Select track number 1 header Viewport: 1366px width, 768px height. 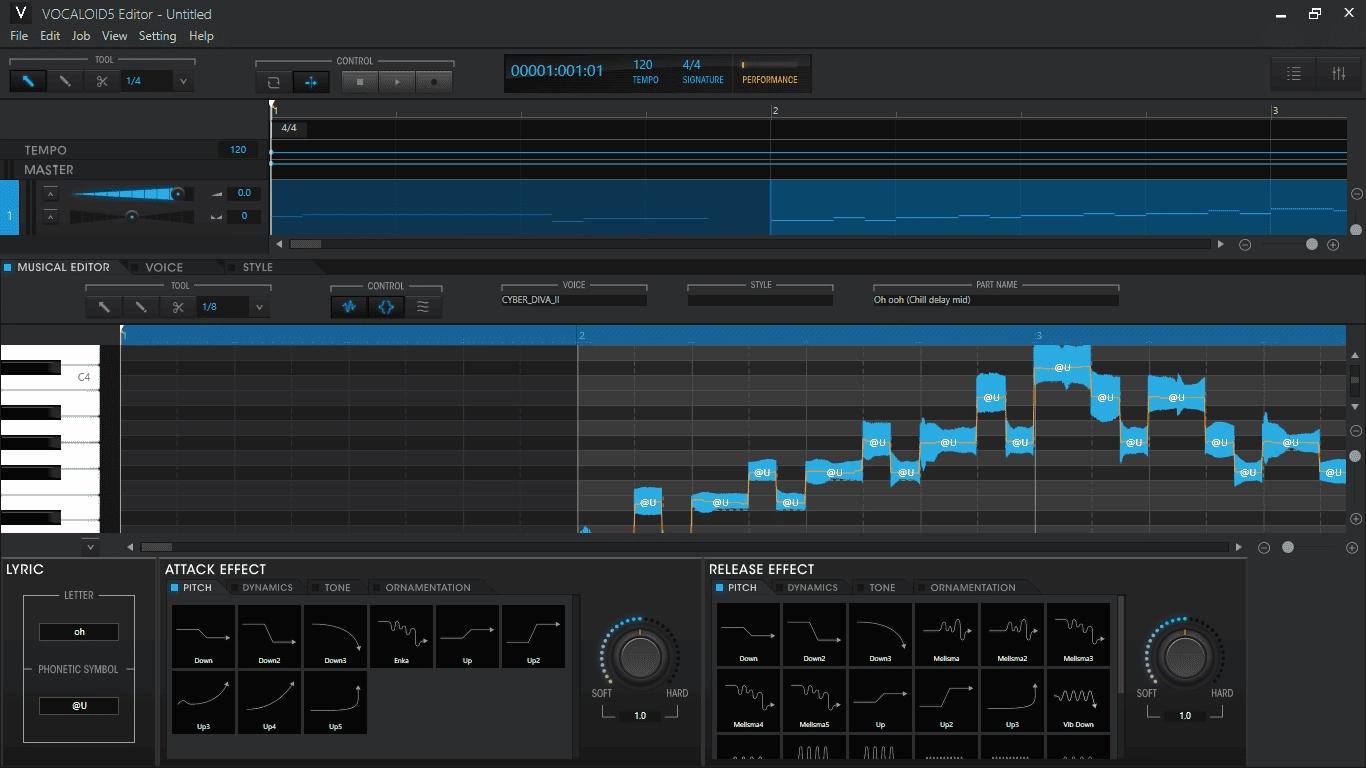(x=10, y=208)
